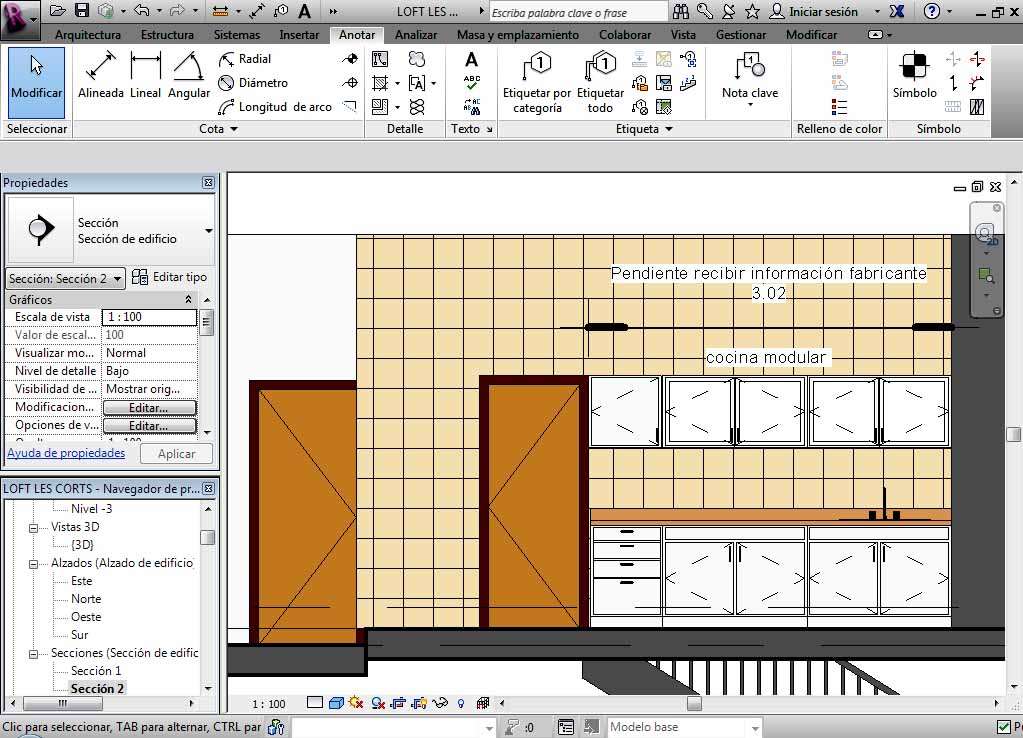Open the Vista ribbon tab
This screenshot has width=1023, height=738.
click(683, 35)
